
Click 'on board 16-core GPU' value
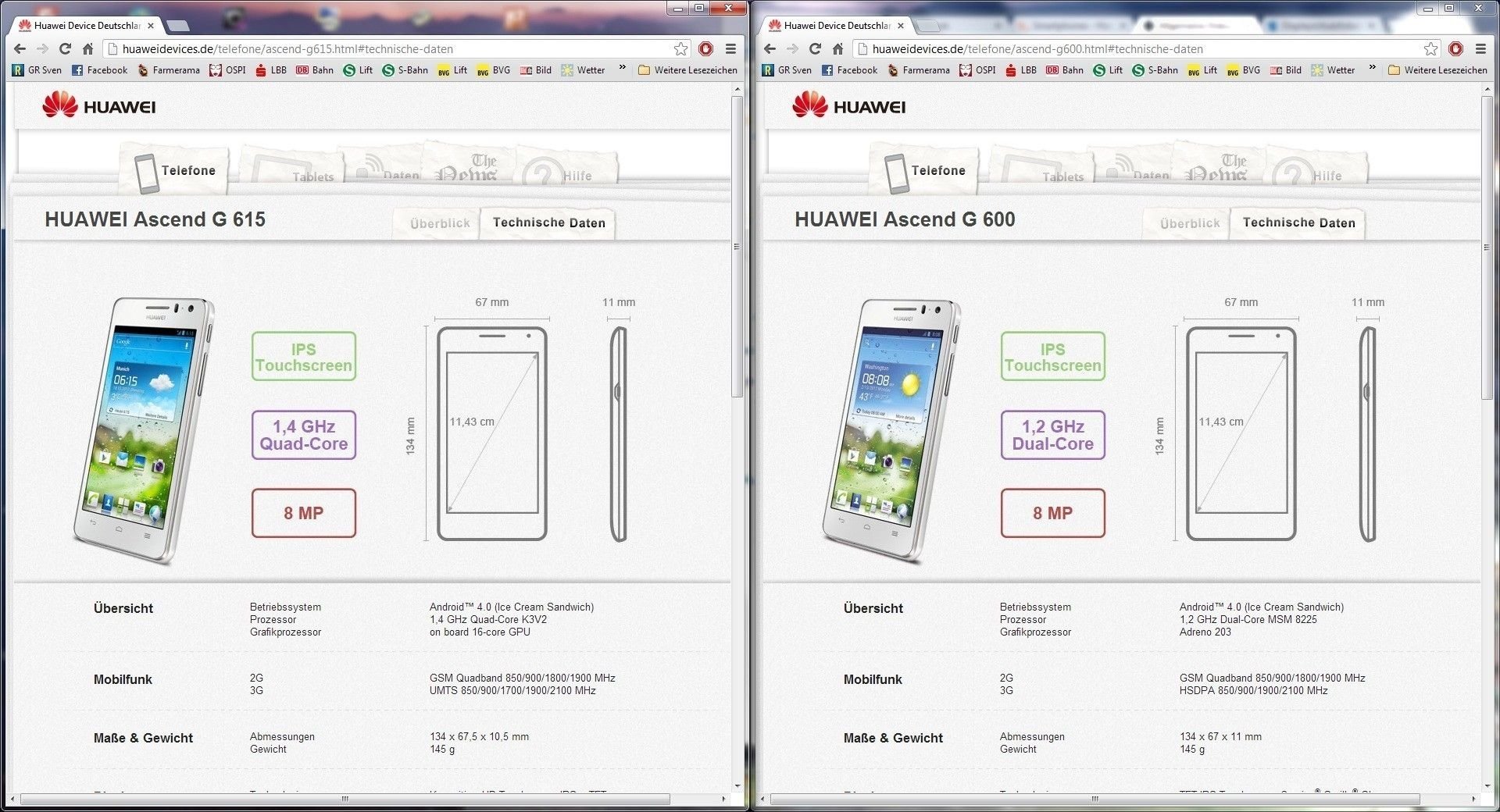tap(480, 632)
